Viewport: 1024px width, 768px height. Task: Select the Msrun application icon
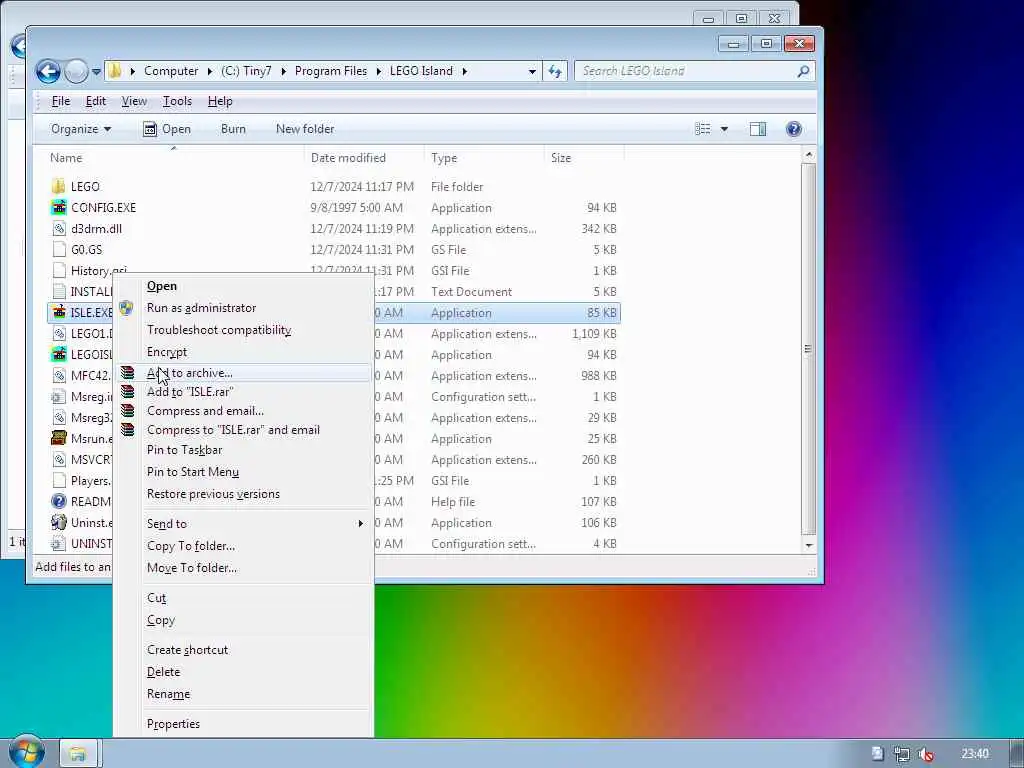(59, 438)
